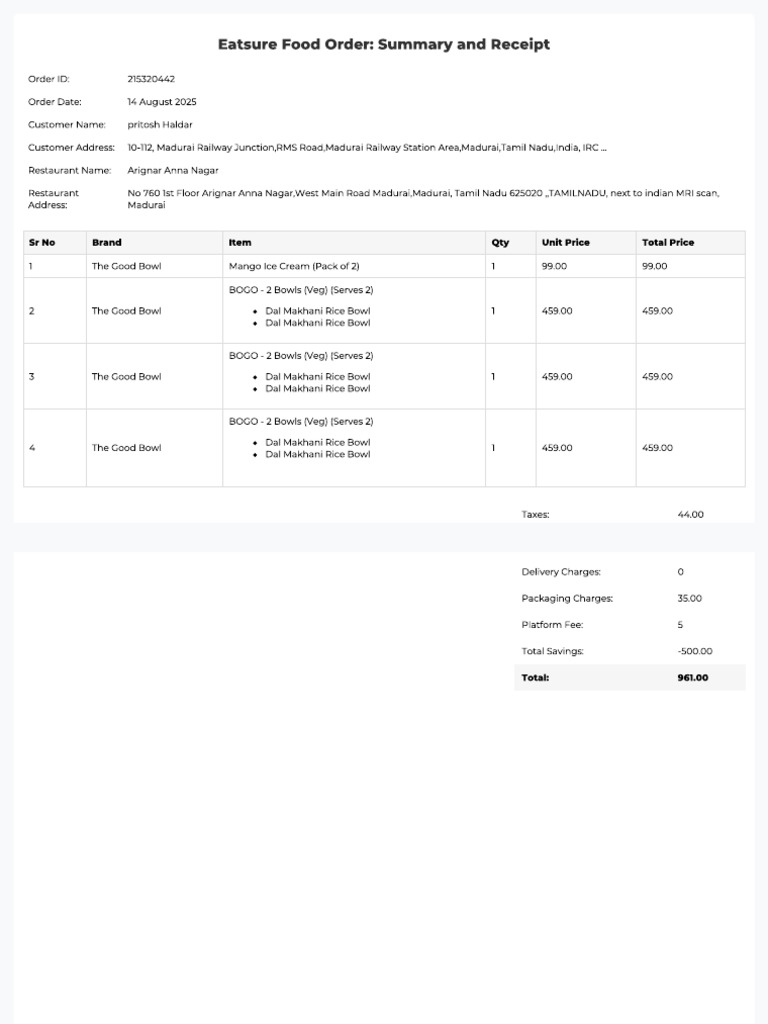Click the bold Total amount 961.00
Image resolution: width=768 pixels, height=1024 pixels.
693,678
